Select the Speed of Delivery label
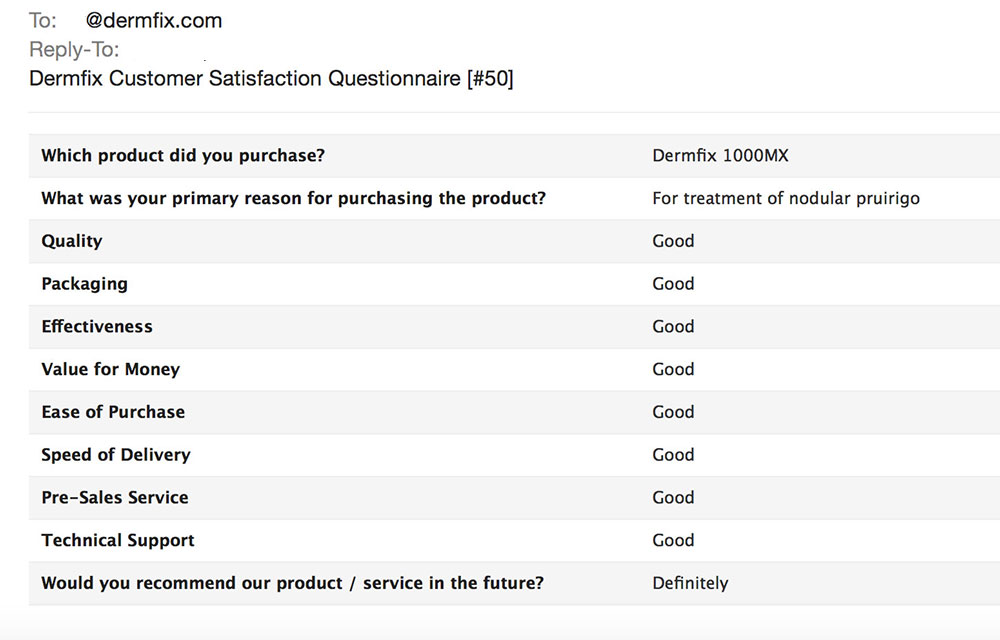 tap(115, 455)
